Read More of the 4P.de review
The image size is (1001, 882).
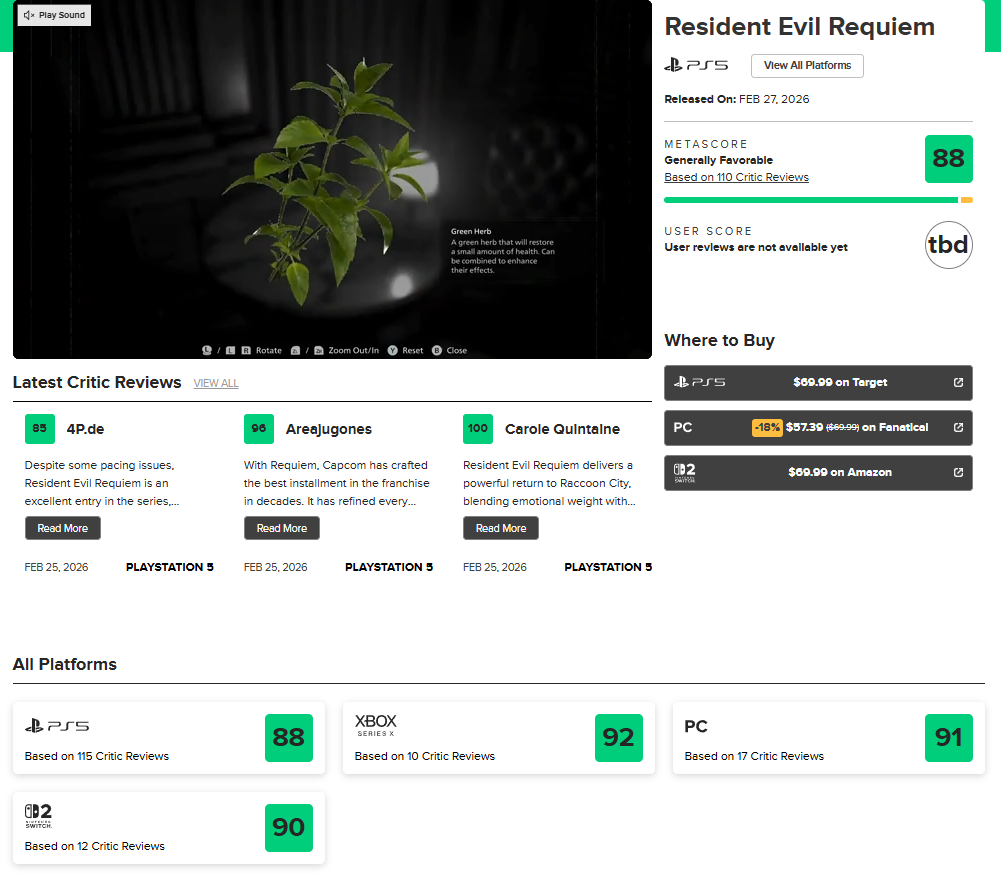click(63, 528)
